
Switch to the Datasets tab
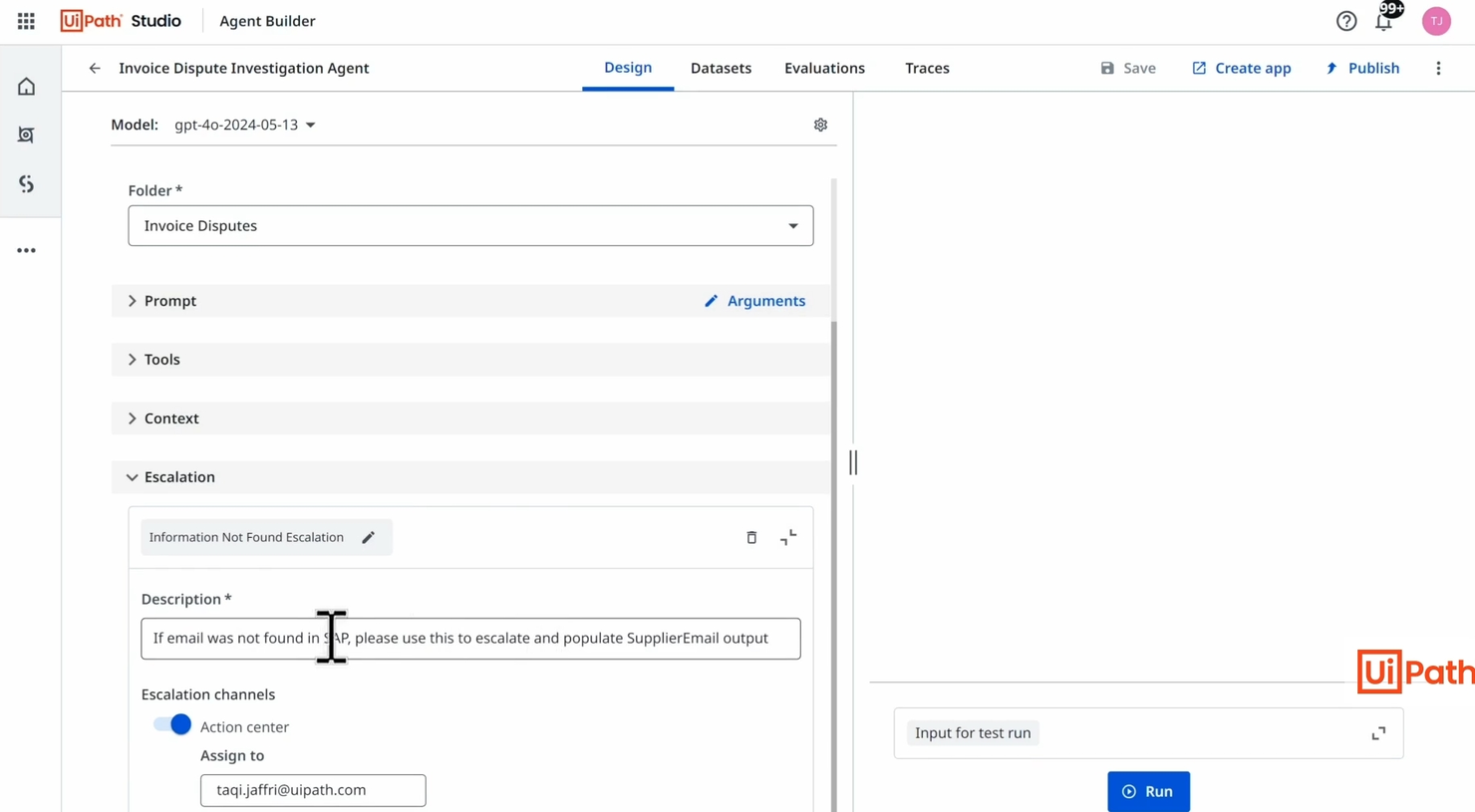721,68
